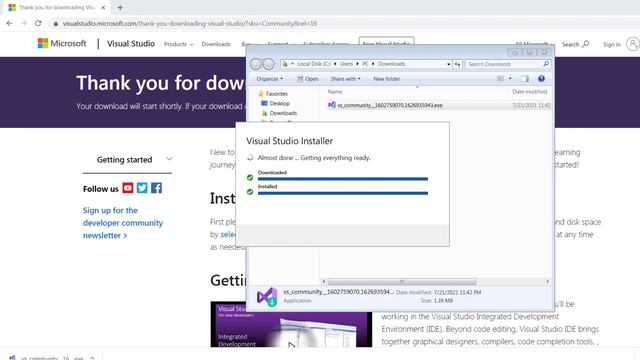The image size is (640, 360).
Task: Open the YouTube follow icon
Action: click(128, 188)
